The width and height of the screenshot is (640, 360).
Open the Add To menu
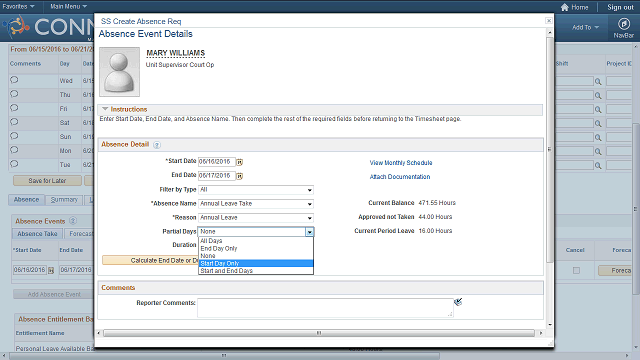click(x=585, y=27)
